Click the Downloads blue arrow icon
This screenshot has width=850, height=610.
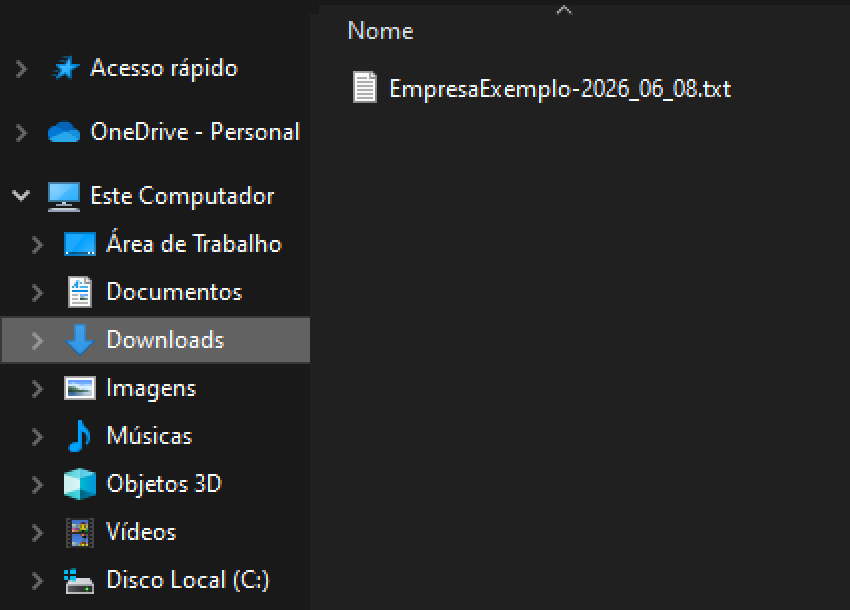(x=79, y=340)
